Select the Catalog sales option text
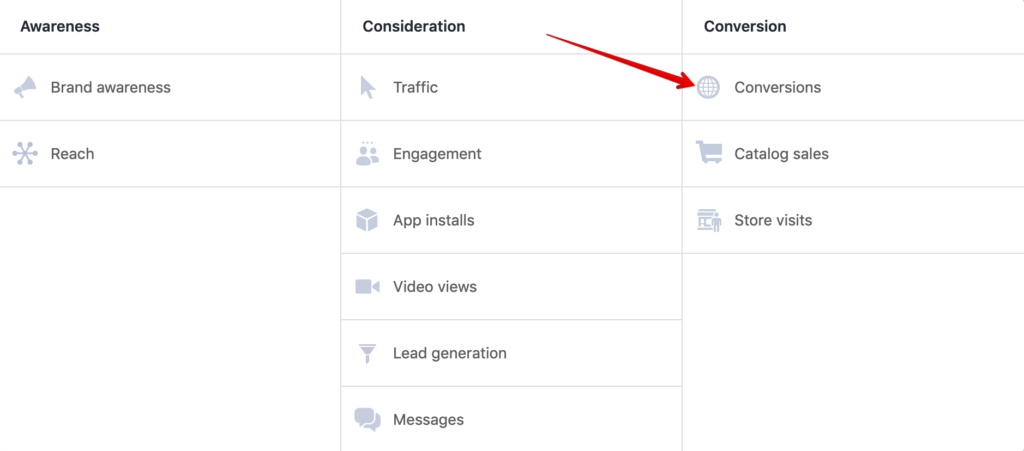 point(781,154)
